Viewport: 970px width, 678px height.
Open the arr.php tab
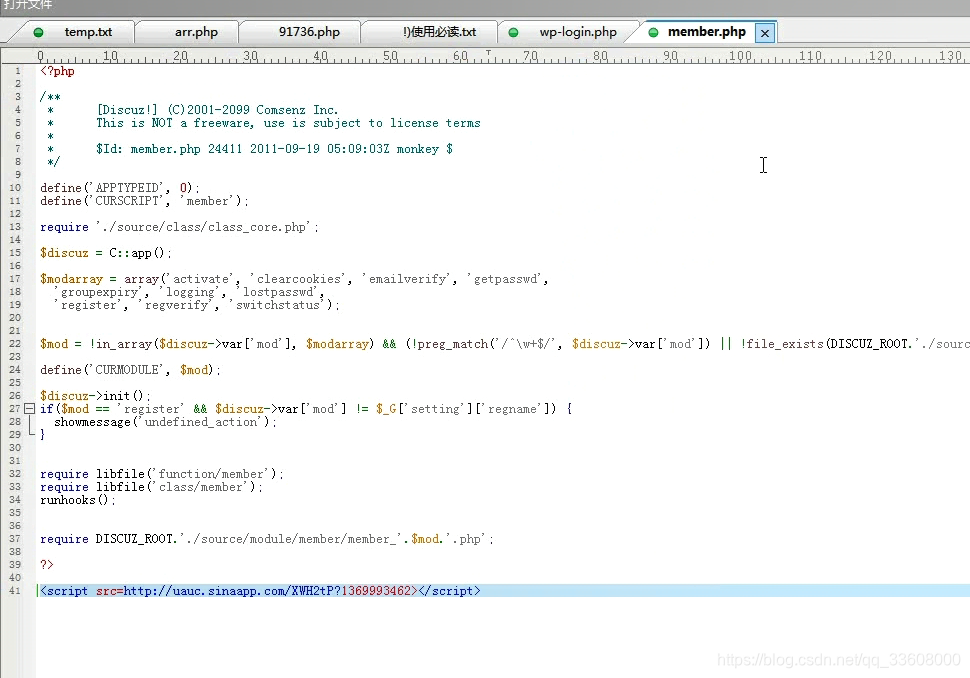pyautogui.click(x=196, y=32)
